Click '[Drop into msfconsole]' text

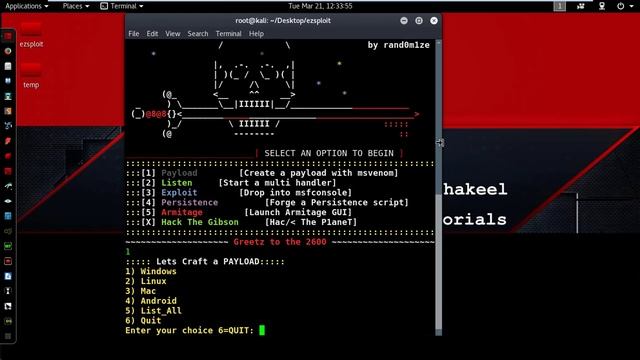[x=295, y=193]
